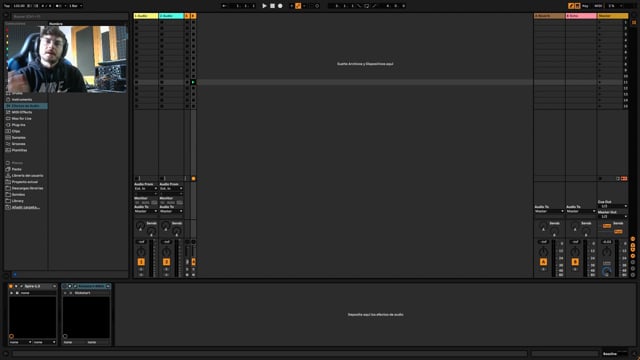
Task: Arm the Arrangement Record button
Action: click(x=280, y=6)
